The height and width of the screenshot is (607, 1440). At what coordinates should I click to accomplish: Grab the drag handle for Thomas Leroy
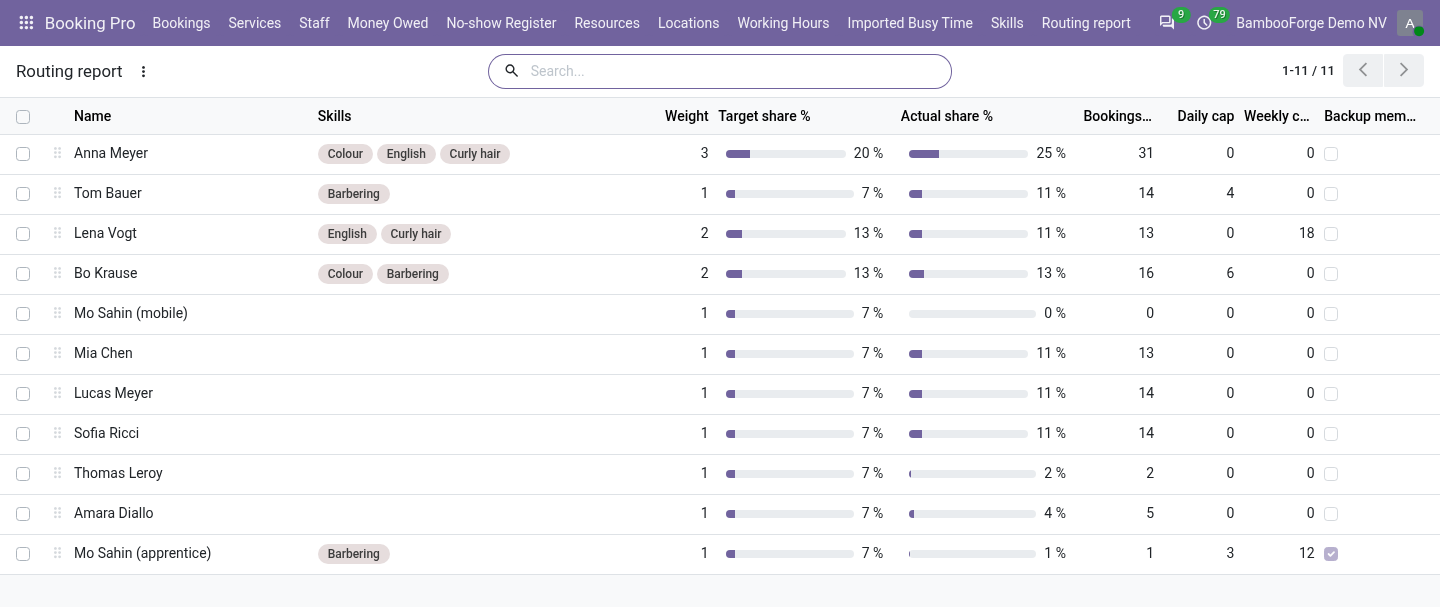(x=57, y=473)
